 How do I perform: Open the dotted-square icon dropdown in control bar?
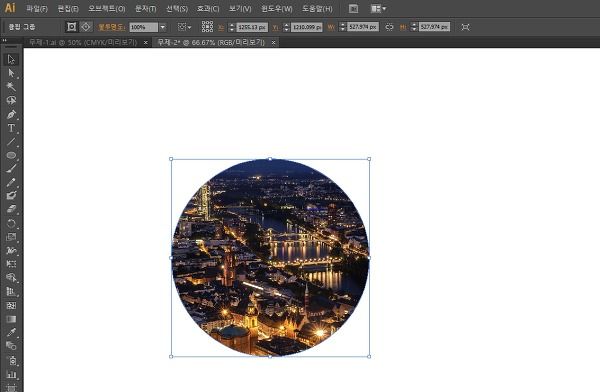tap(185, 27)
